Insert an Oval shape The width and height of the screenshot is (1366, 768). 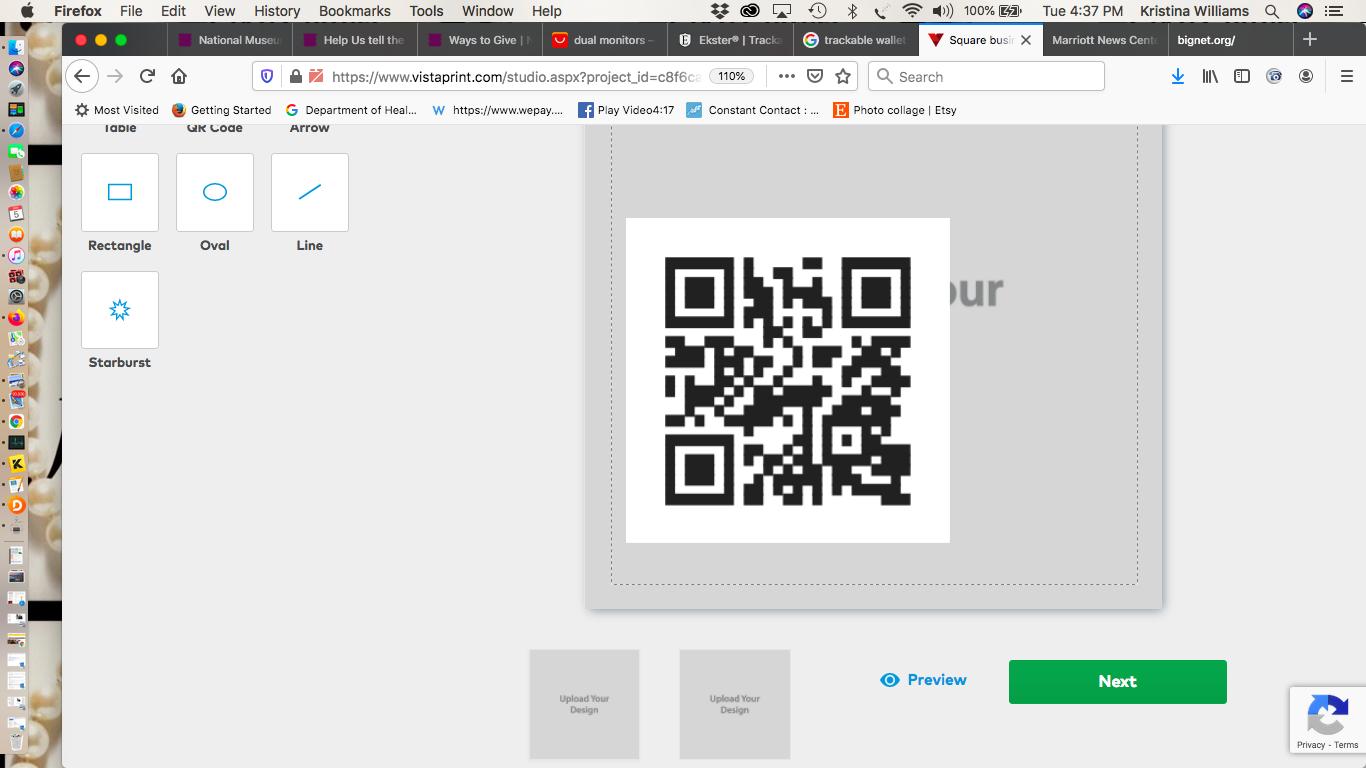coord(215,192)
